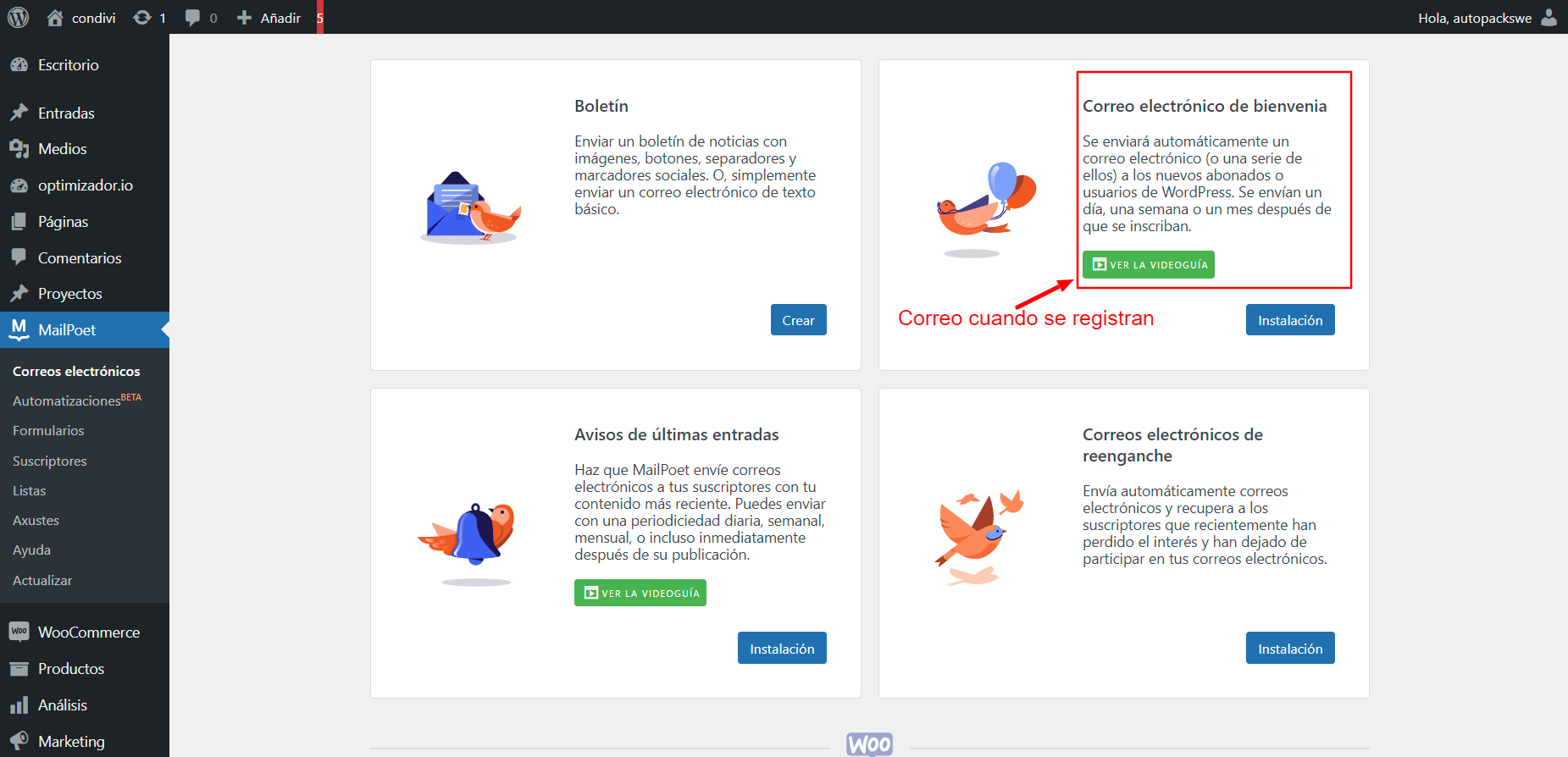Click Correo electrónico de bienvenia heading
The width and height of the screenshot is (1568, 757).
point(1205,106)
